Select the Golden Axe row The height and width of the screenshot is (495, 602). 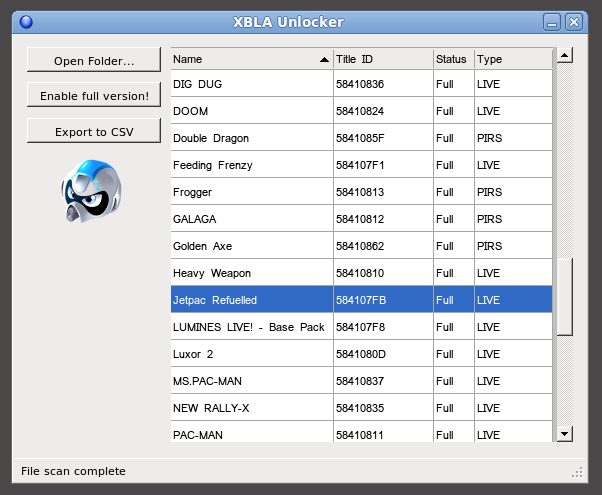[362, 246]
